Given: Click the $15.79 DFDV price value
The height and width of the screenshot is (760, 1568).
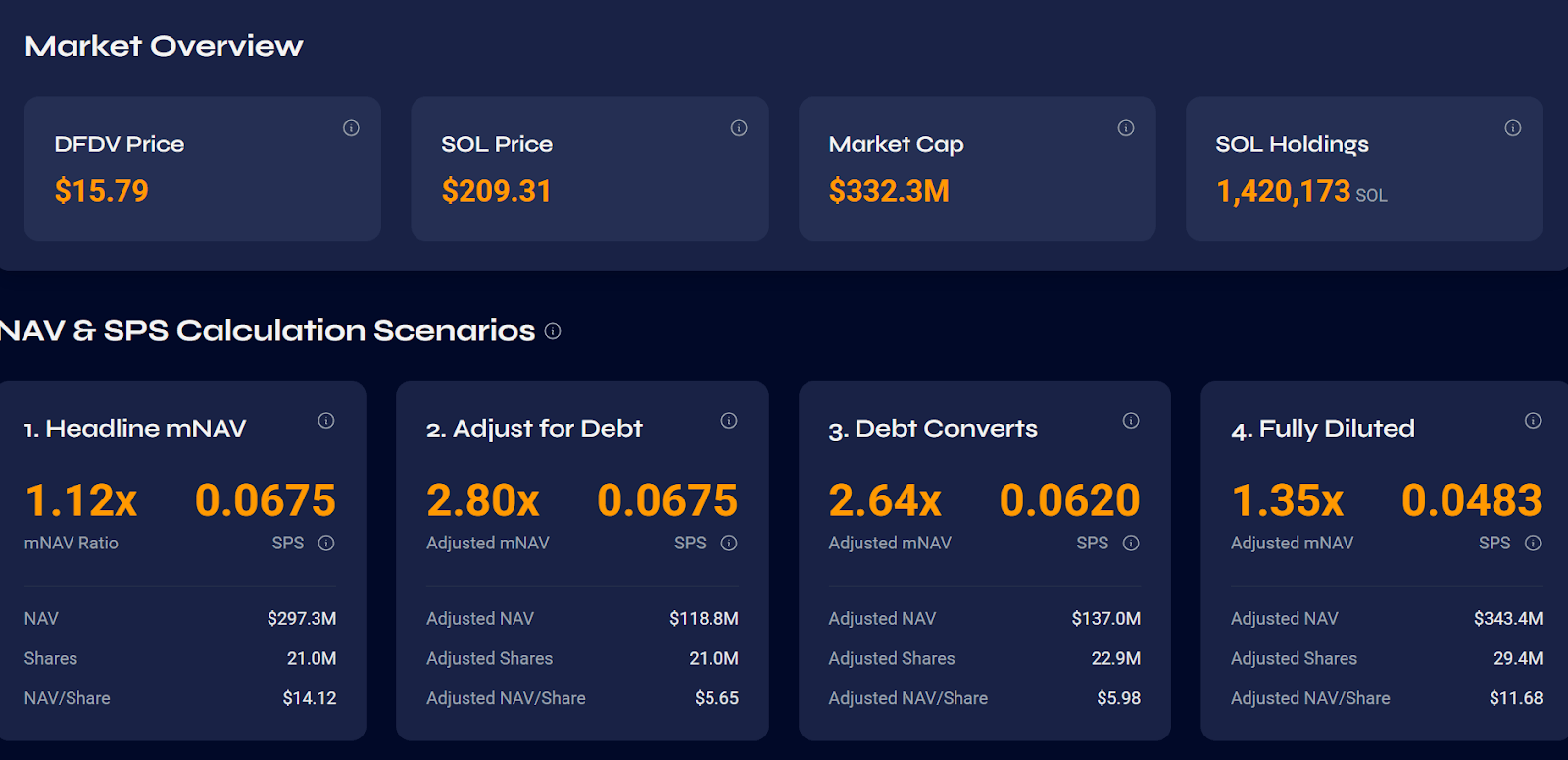Looking at the screenshot, I should (x=101, y=190).
